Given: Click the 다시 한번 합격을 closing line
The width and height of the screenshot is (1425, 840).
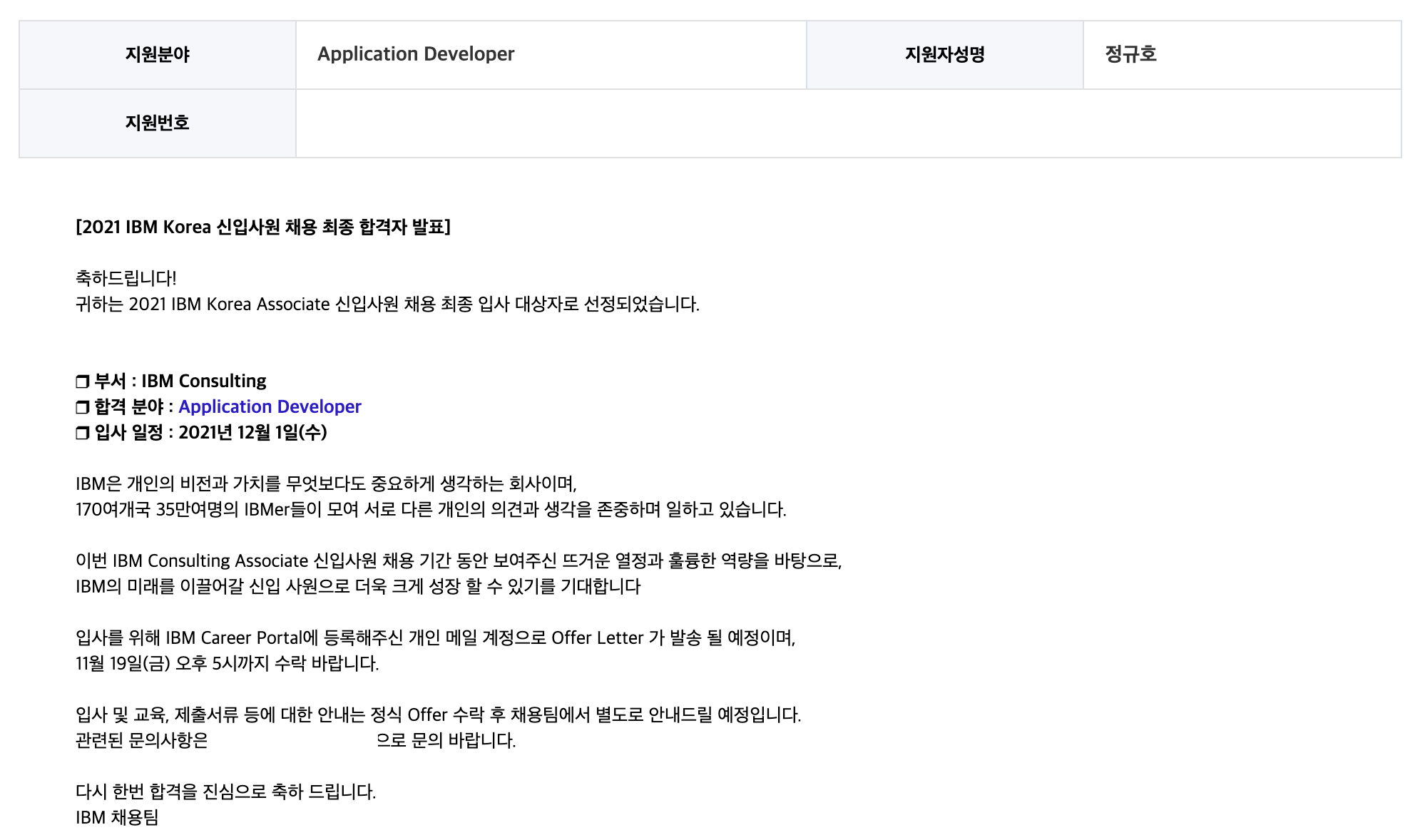Looking at the screenshot, I should (x=225, y=792).
